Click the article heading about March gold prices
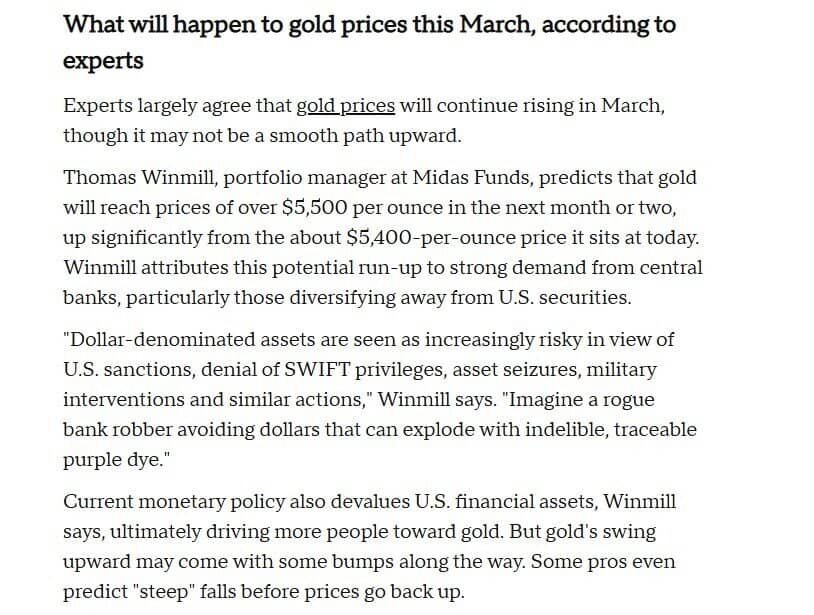814x615 pixels. 369,42
